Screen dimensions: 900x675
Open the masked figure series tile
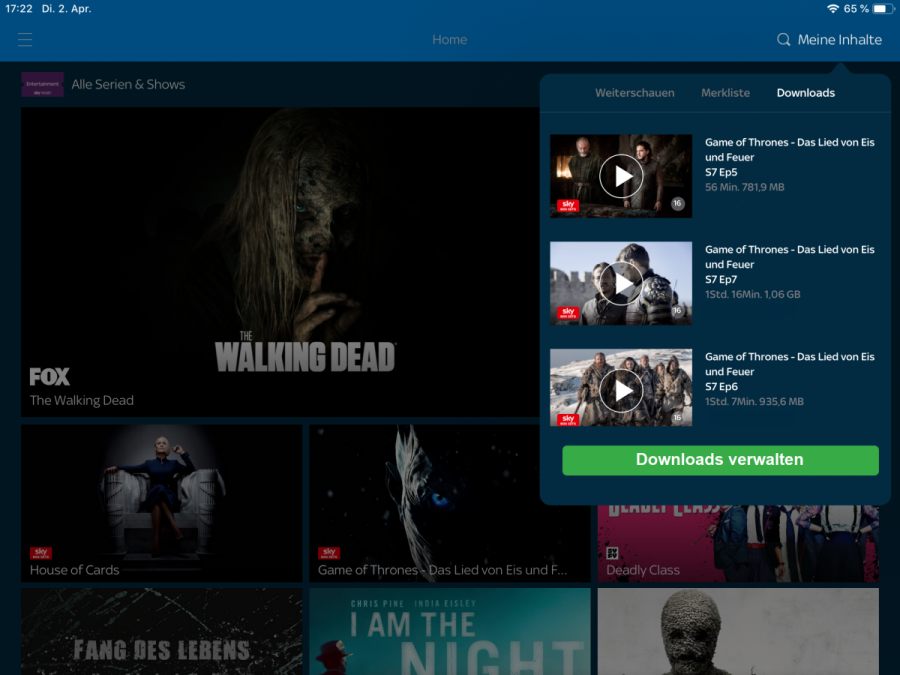tap(738, 631)
